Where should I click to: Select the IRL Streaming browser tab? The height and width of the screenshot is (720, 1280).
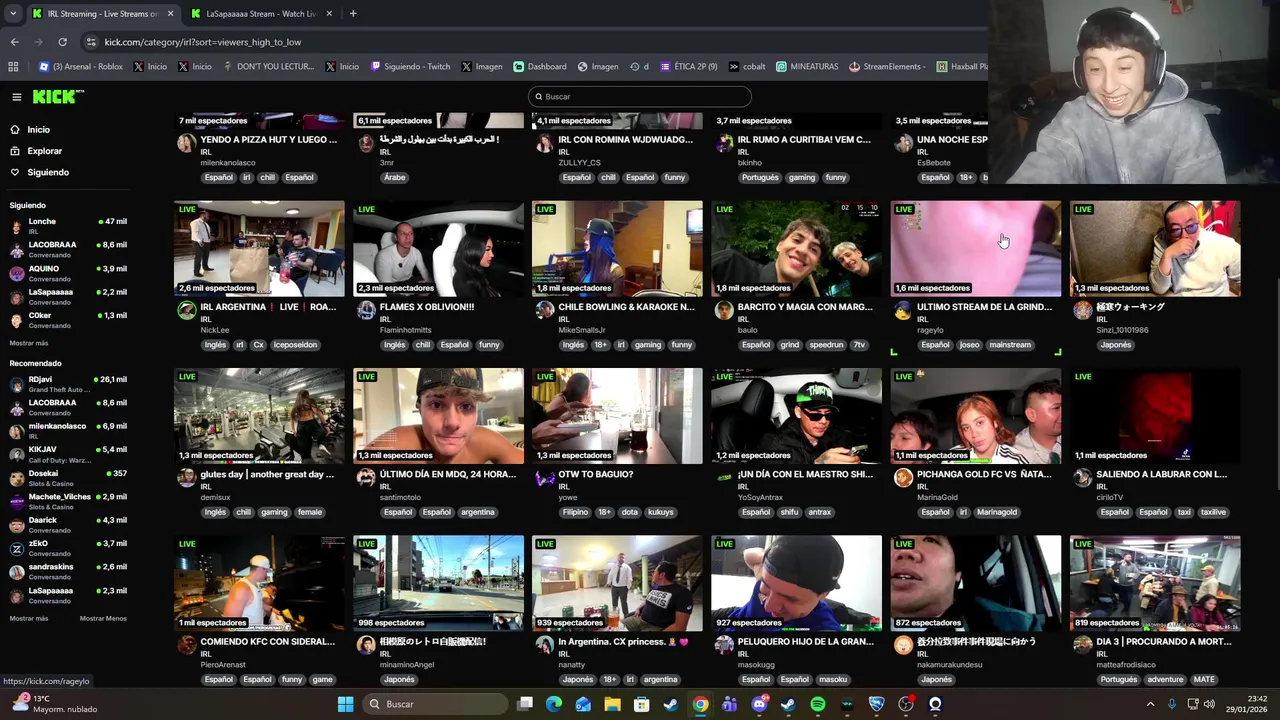(x=103, y=14)
